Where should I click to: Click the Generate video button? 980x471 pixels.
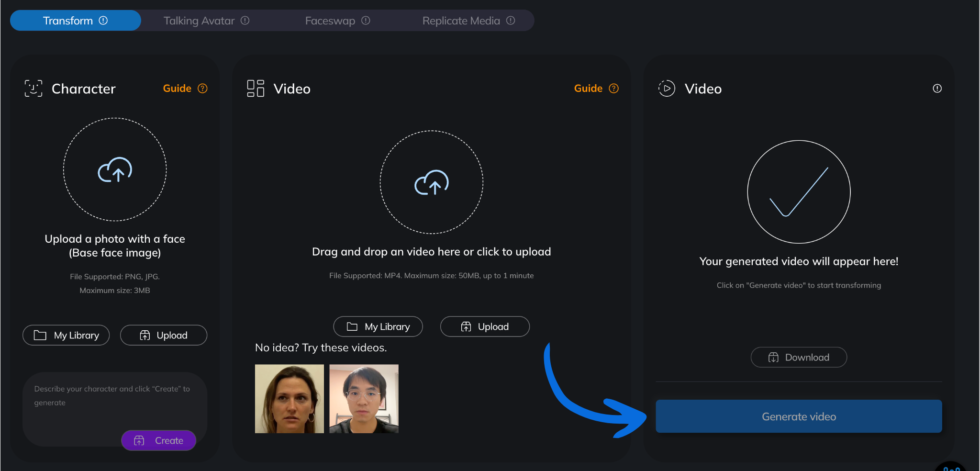799,417
